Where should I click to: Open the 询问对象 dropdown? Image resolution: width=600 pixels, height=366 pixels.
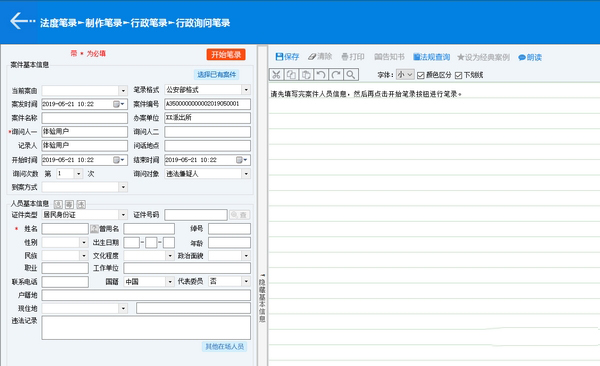coord(246,174)
